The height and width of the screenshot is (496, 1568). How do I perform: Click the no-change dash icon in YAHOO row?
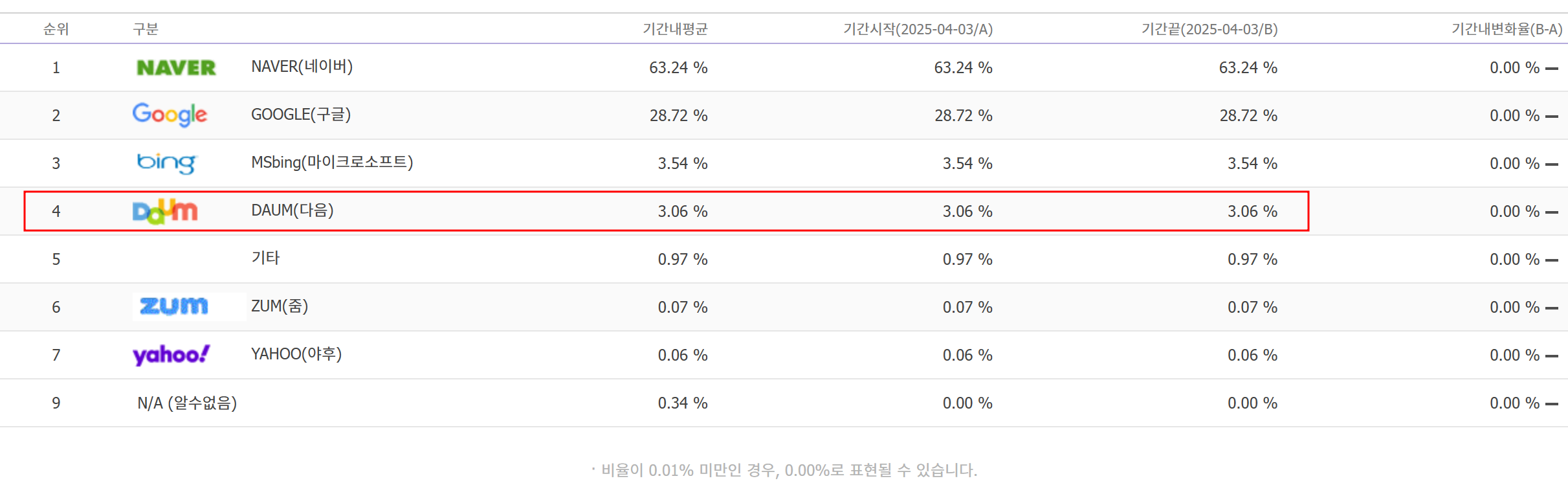pyautogui.click(x=1552, y=356)
